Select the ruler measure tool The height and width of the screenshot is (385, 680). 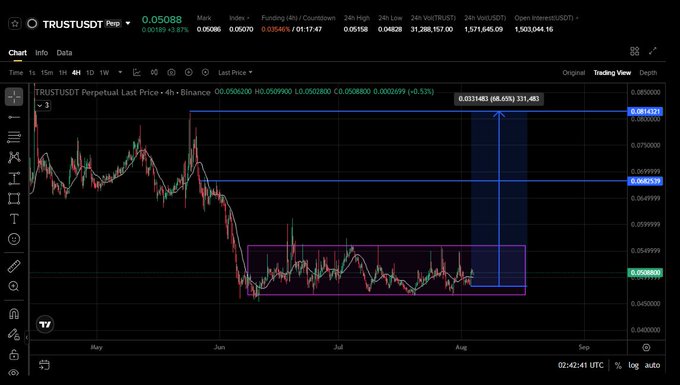(x=14, y=266)
